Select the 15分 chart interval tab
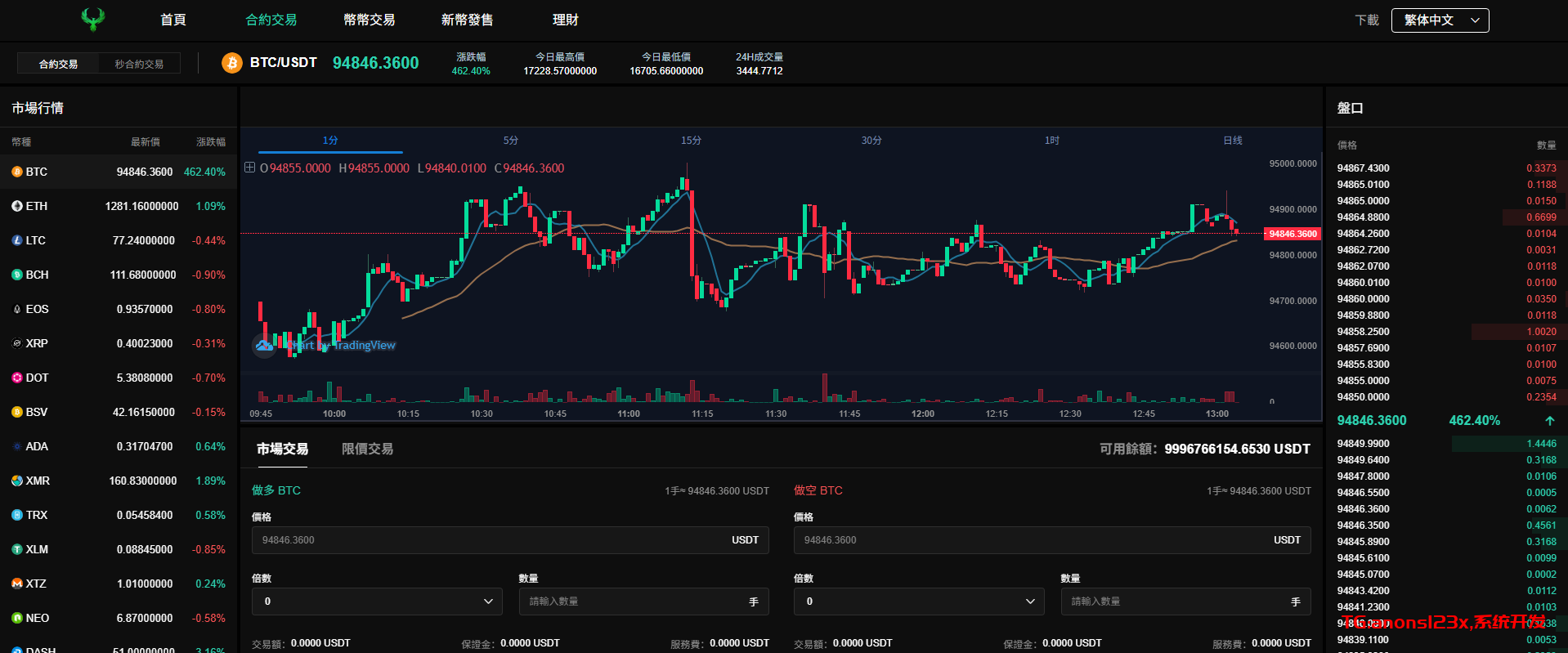The width and height of the screenshot is (1568, 653). (691, 141)
